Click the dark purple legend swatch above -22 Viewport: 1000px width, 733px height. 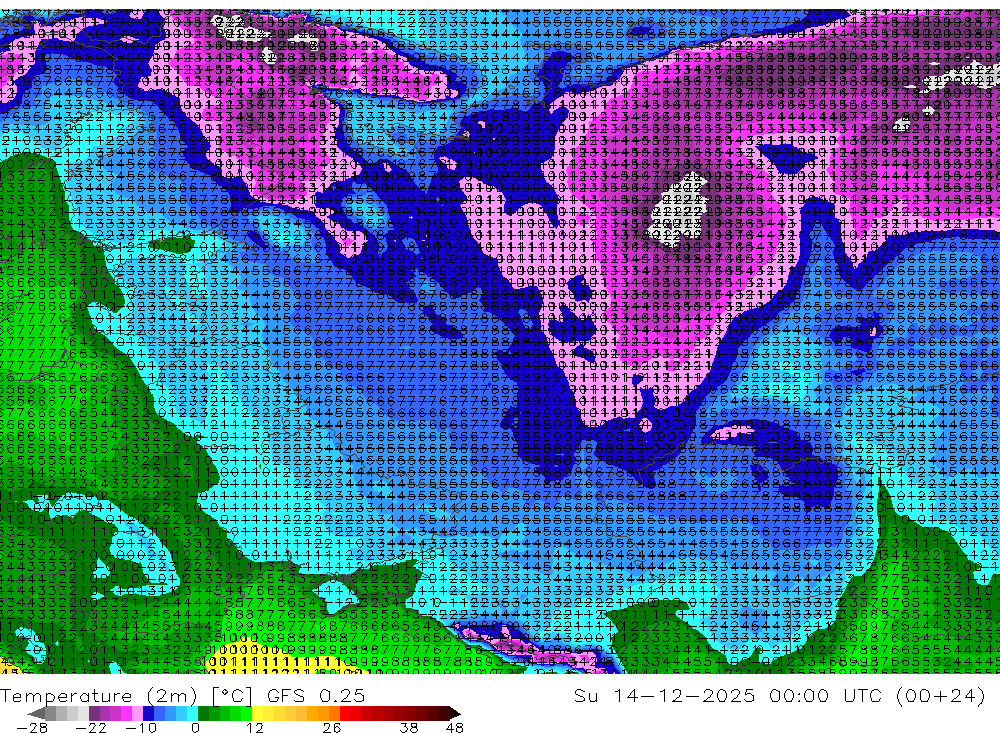coord(94,713)
